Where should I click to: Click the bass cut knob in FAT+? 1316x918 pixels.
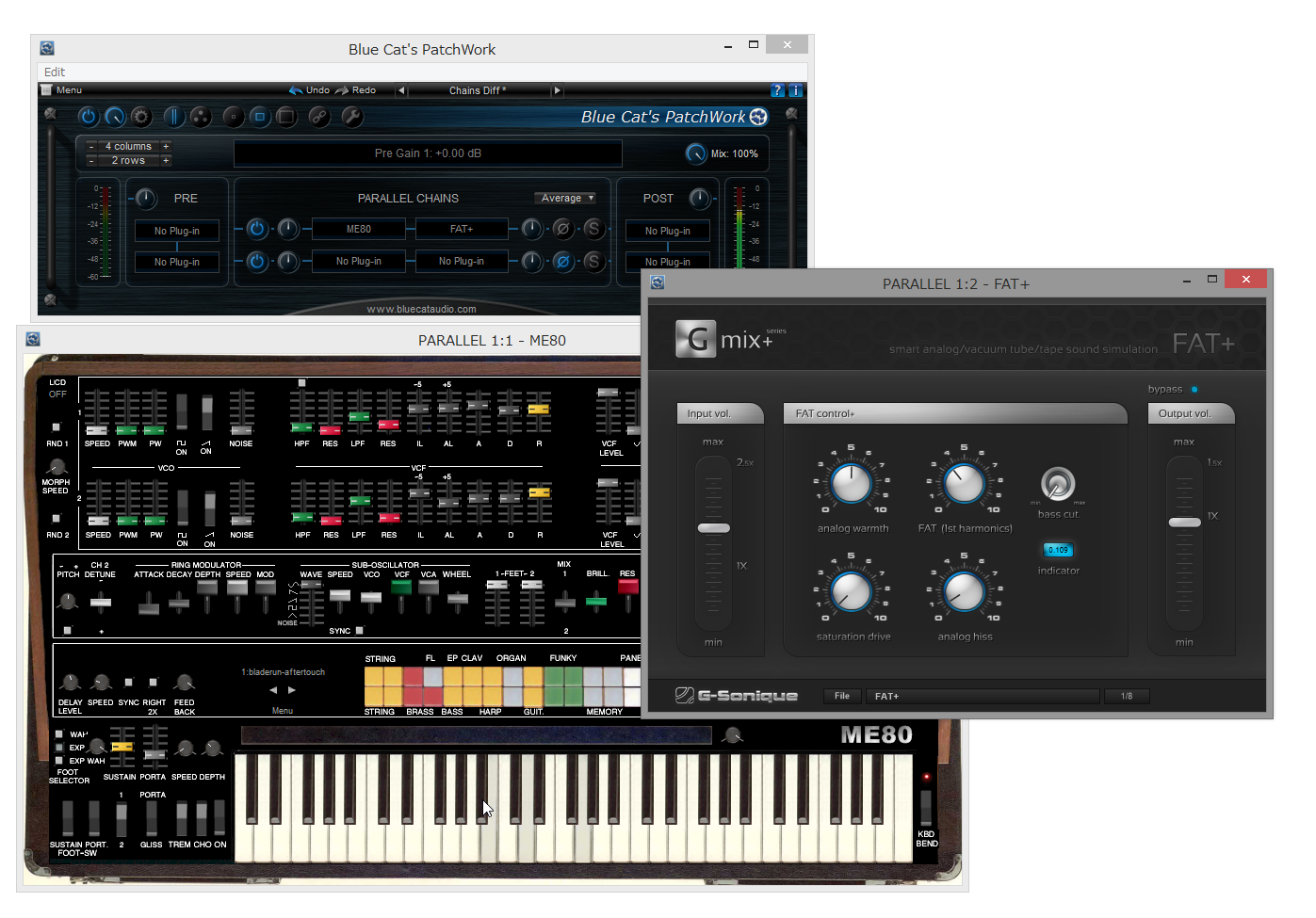click(1058, 484)
